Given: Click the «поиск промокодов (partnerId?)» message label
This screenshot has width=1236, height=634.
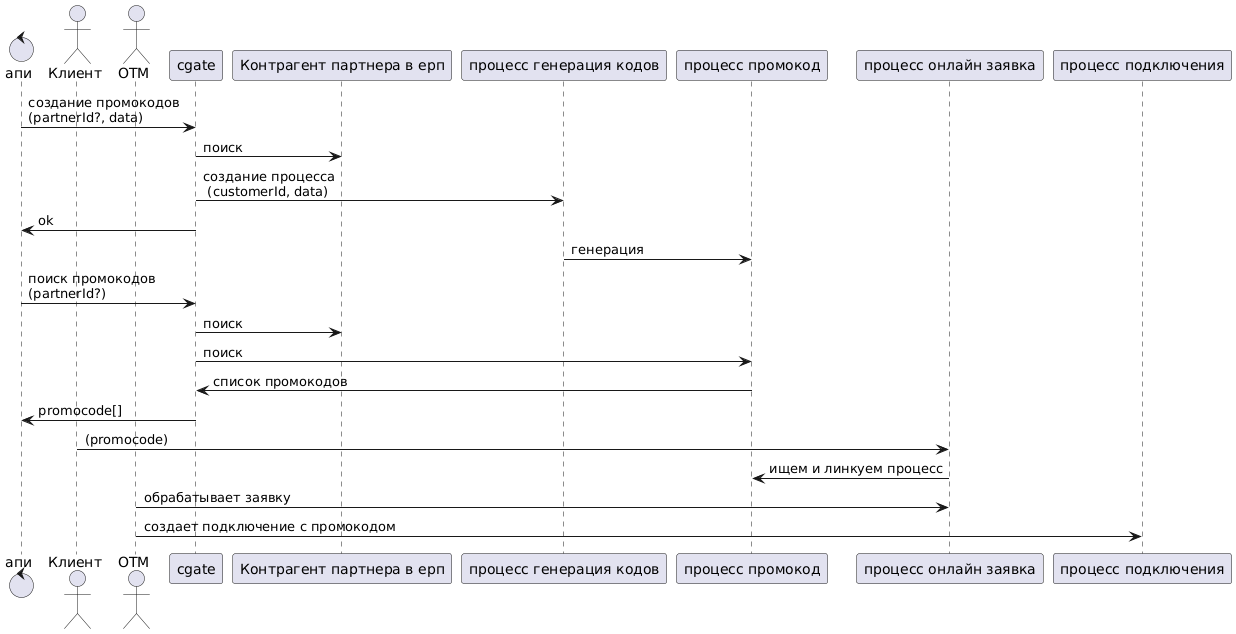Looking at the screenshot, I should click(x=91, y=286).
